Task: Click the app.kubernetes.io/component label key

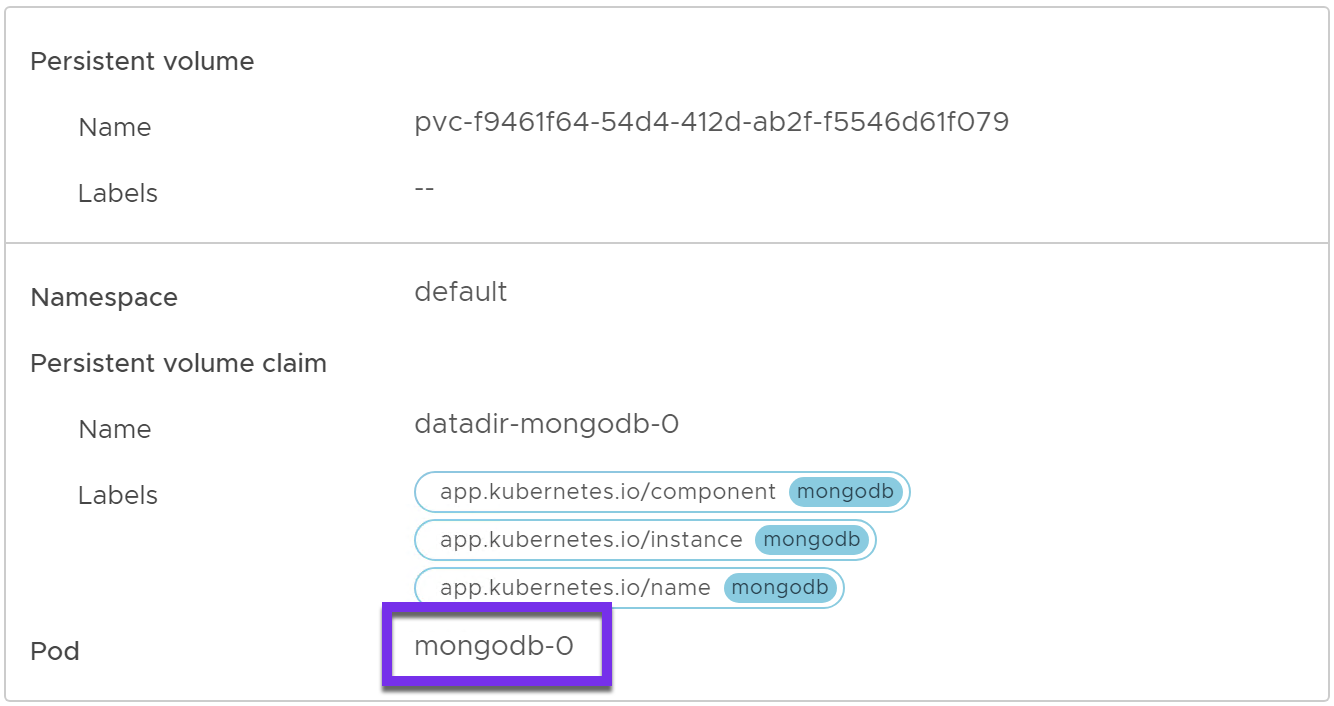Action: coord(607,492)
